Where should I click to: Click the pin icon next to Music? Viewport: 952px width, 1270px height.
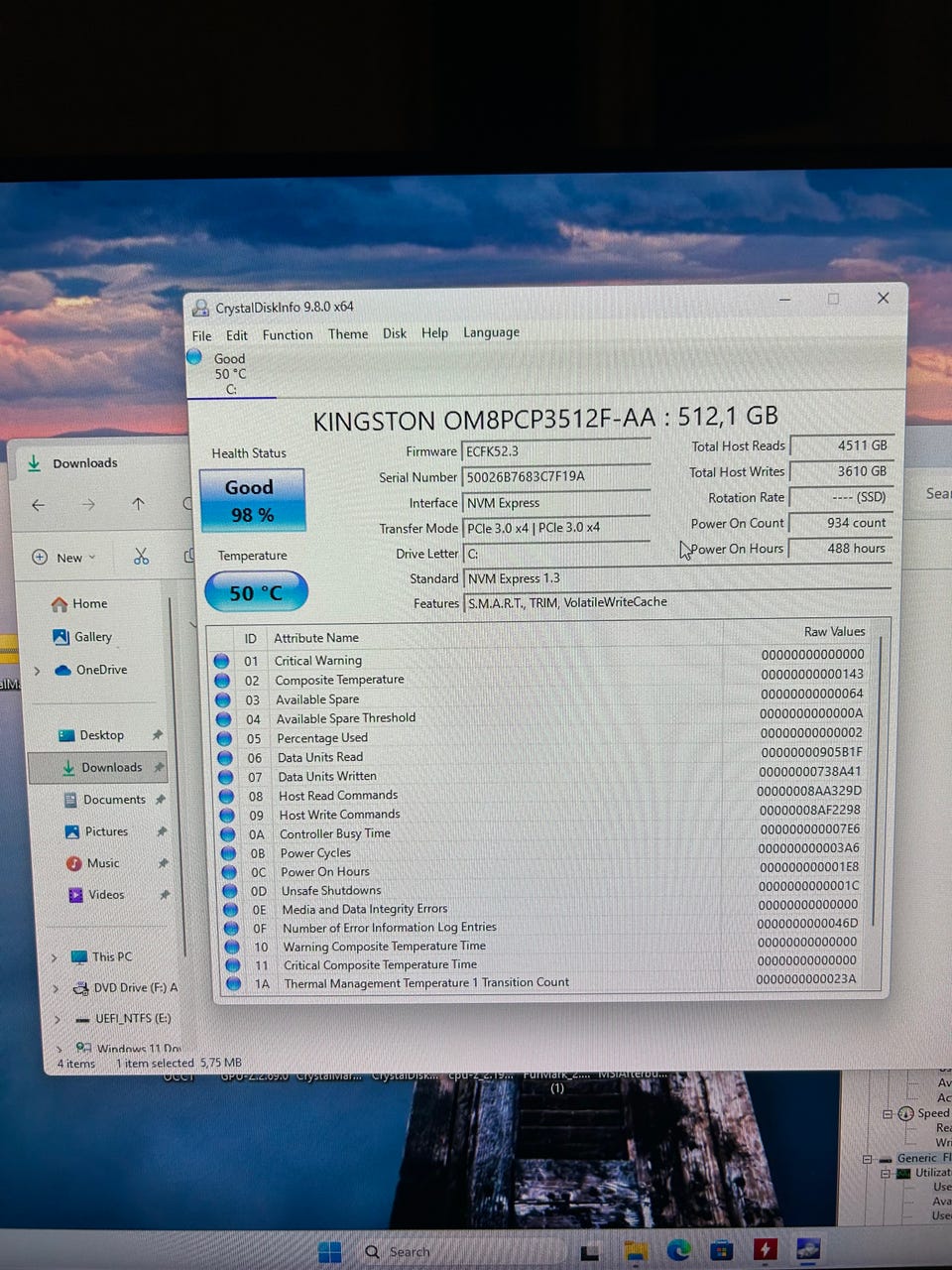pyautogui.click(x=163, y=863)
